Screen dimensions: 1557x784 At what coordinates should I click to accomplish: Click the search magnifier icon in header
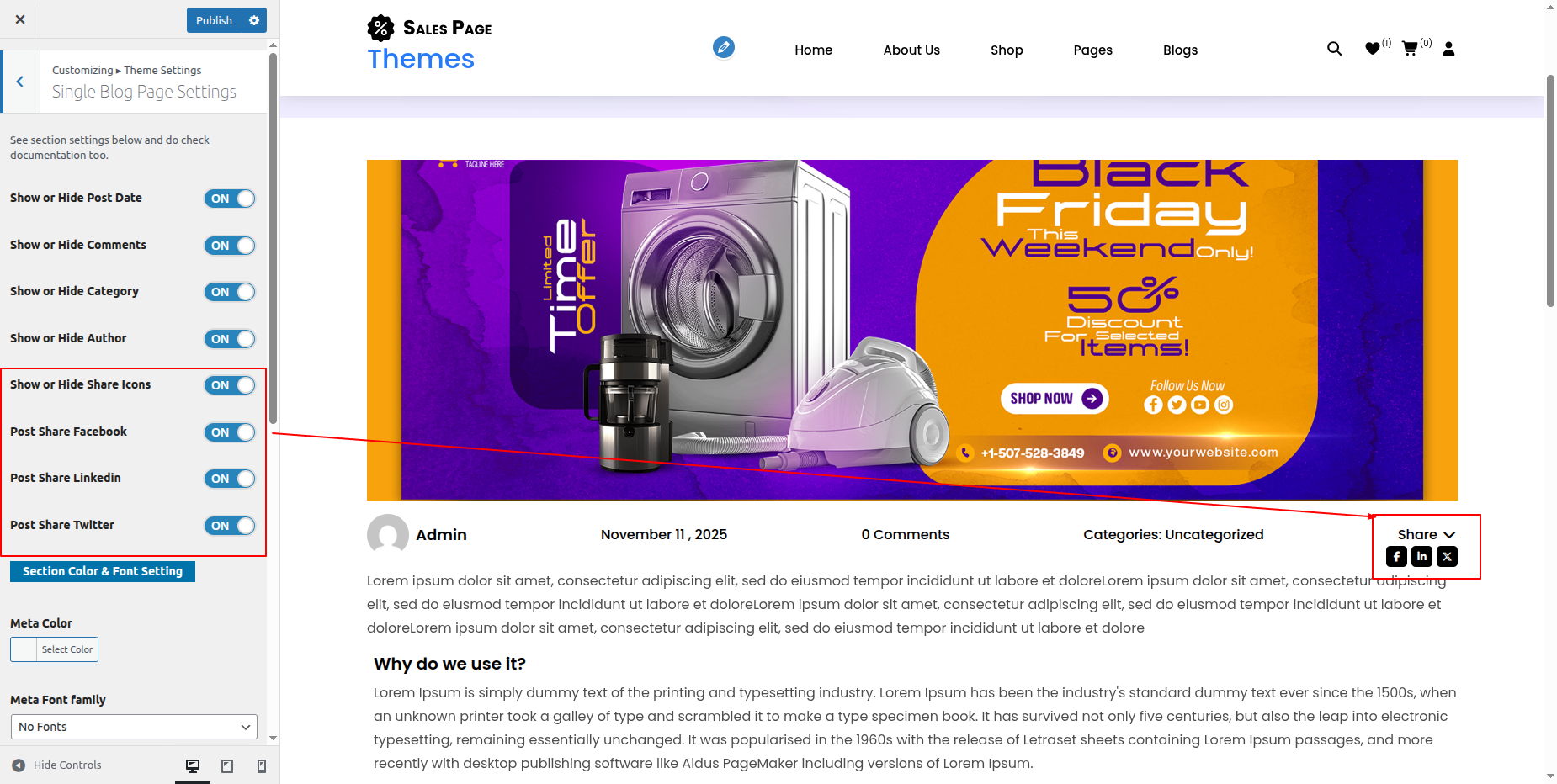tap(1334, 49)
